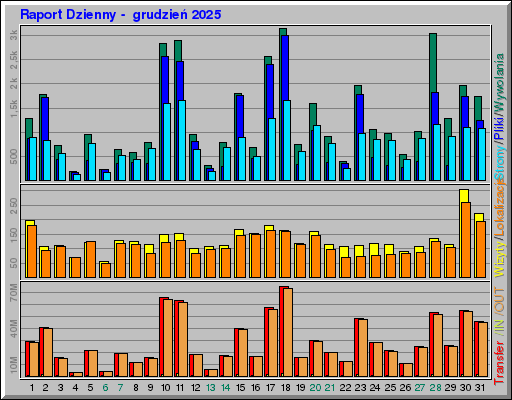Click day label '8' on the x-axis
The height and width of the screenshot is (400, 512).
pos(136,388)
